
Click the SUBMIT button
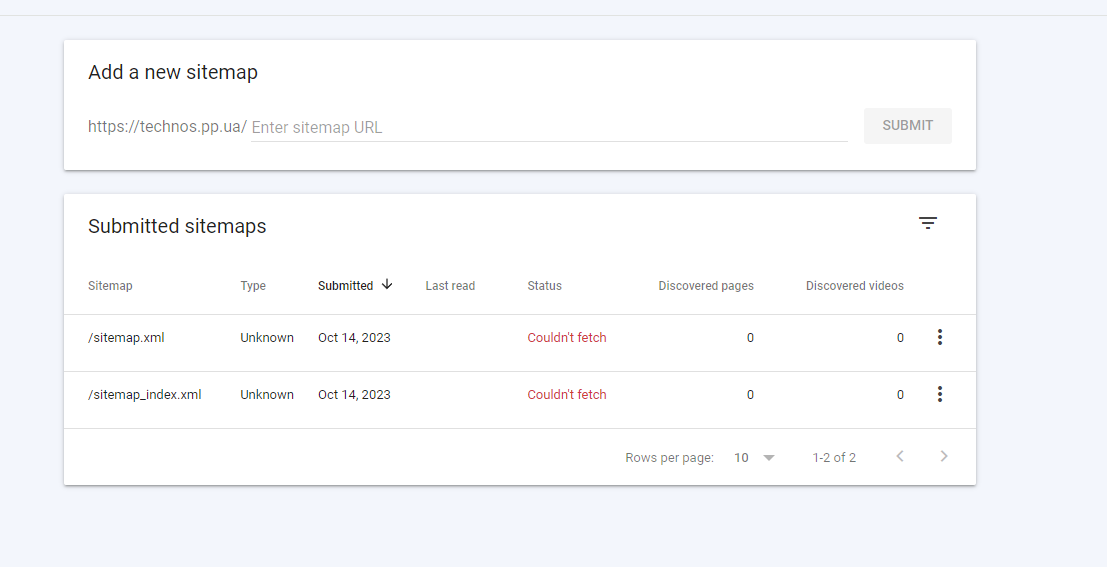click(908, 126)
